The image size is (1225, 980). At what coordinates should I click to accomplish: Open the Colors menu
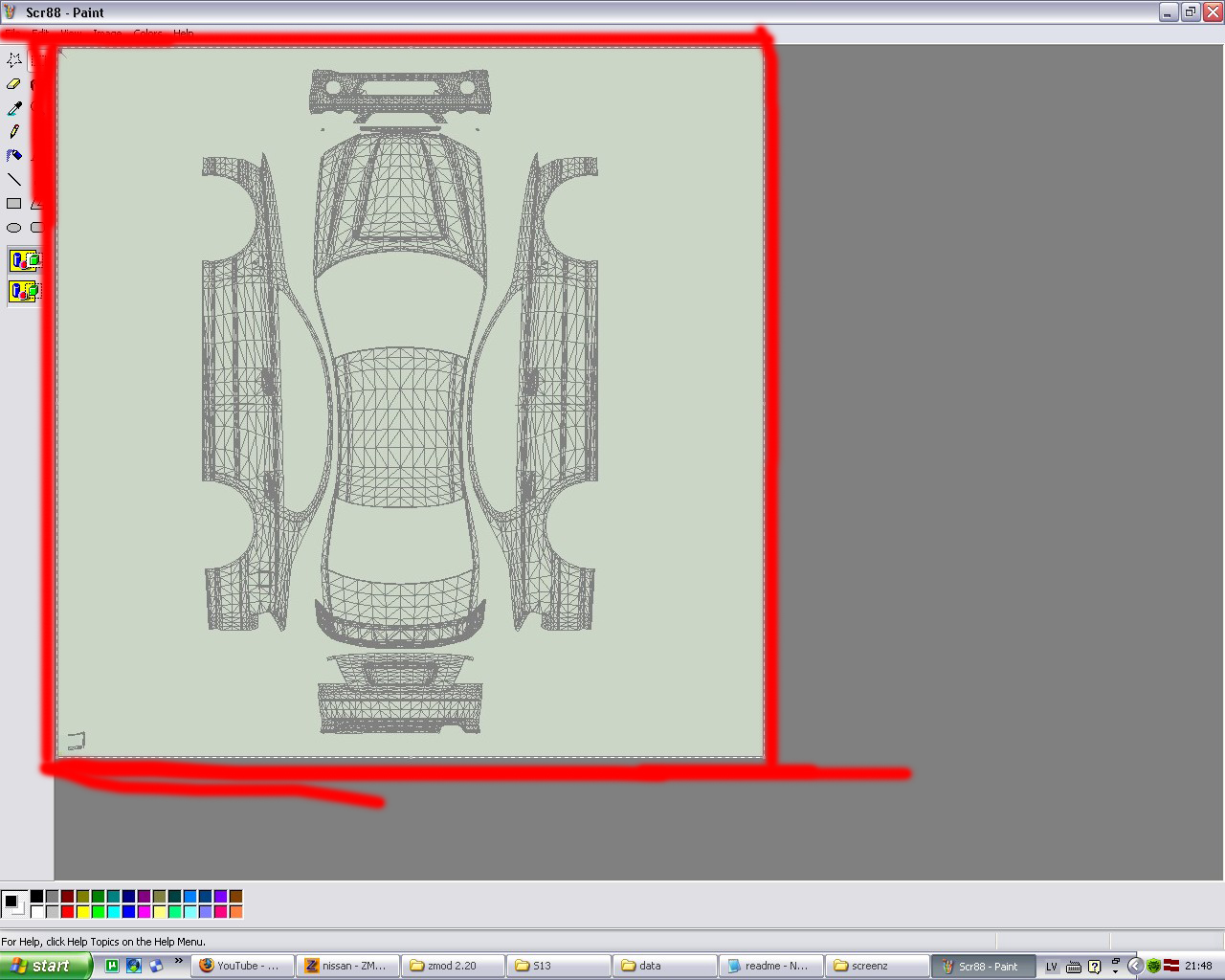(x=147, y=33)
